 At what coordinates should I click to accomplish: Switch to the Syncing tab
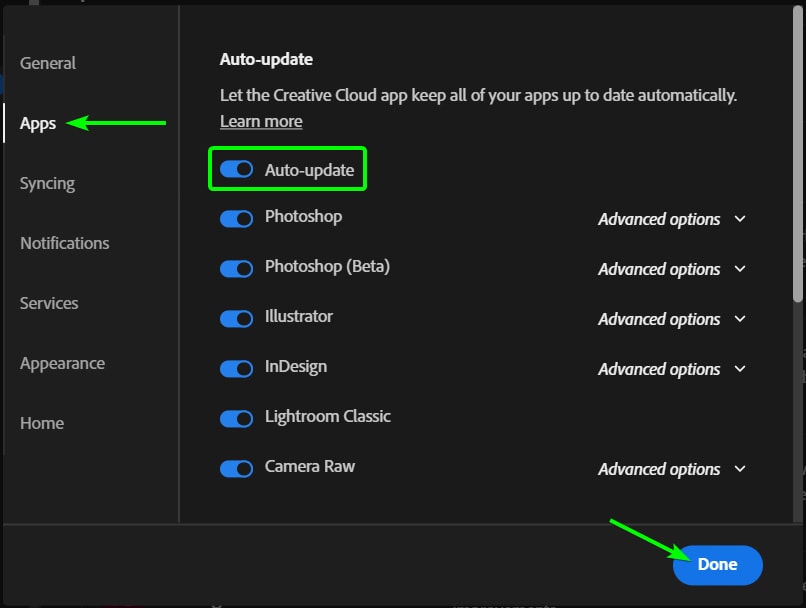(x=47, y=183)
